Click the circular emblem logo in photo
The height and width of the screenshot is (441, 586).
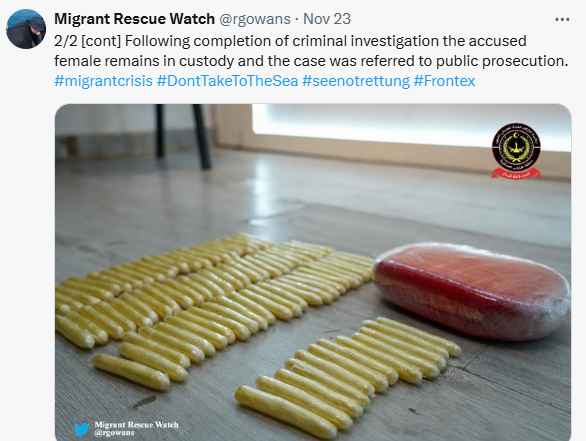coord(516,147)
